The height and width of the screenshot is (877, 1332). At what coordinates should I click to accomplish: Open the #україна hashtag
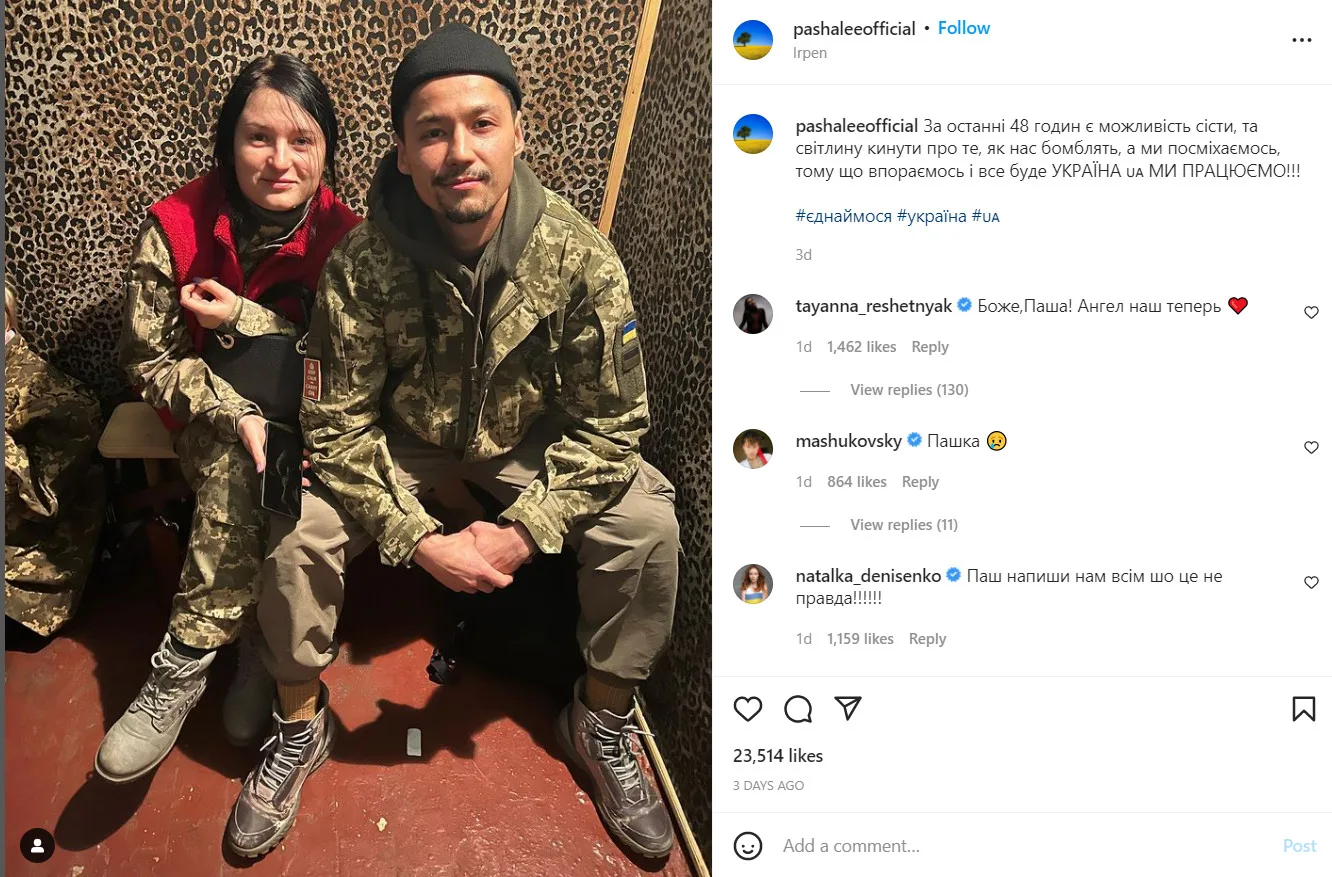click(x=931, y=216)
